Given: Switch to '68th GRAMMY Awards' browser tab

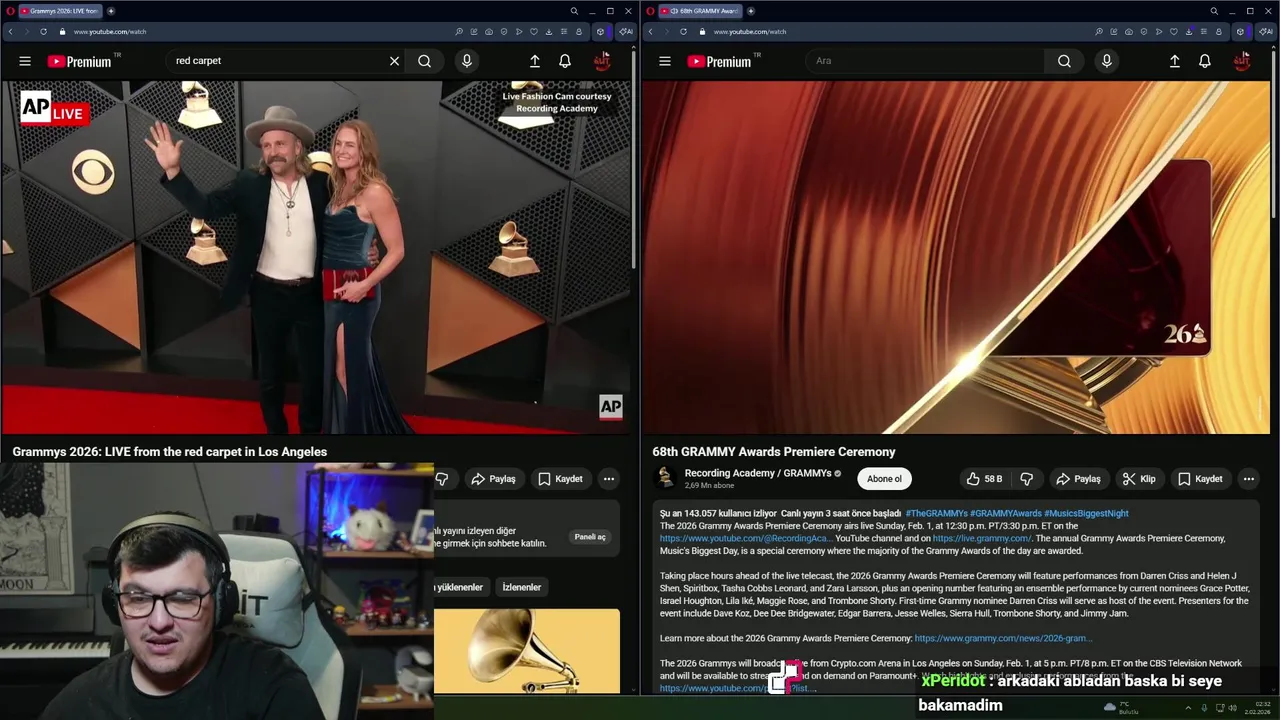Looking at the screenshot, I should click(700, 11).
